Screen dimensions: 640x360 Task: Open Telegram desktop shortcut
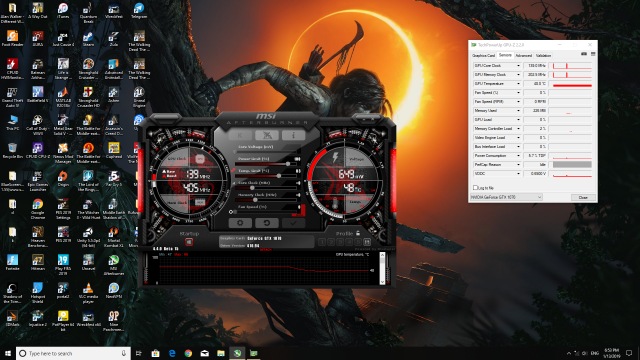pyautogui.click(x=139, y=11)
